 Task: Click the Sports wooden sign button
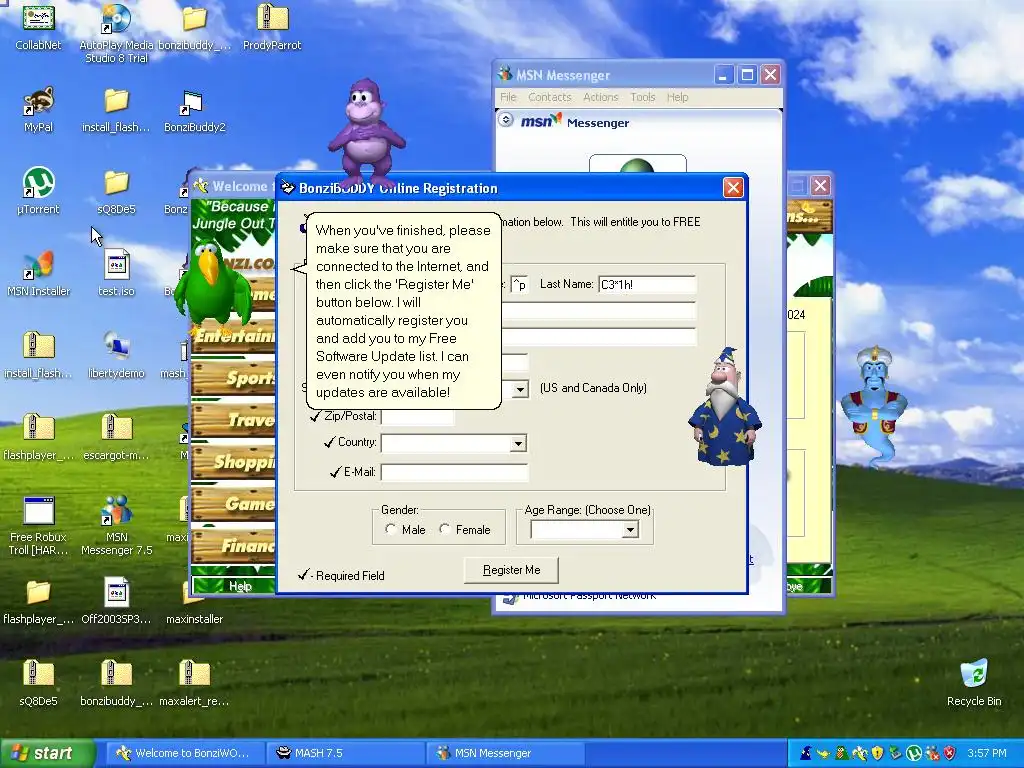click(x=234, y=377)
